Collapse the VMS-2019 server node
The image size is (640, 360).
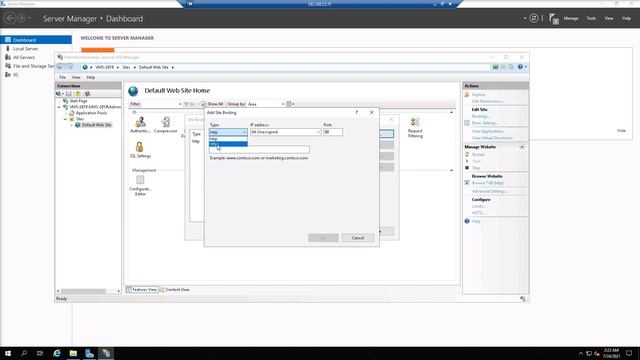pyautogui.click(x=59, y=107)
